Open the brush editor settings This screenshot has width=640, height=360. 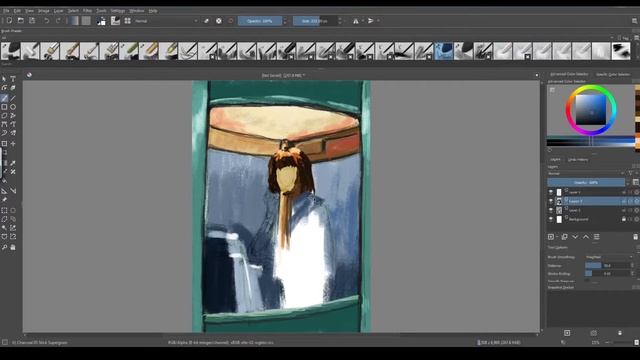(116, 21)
